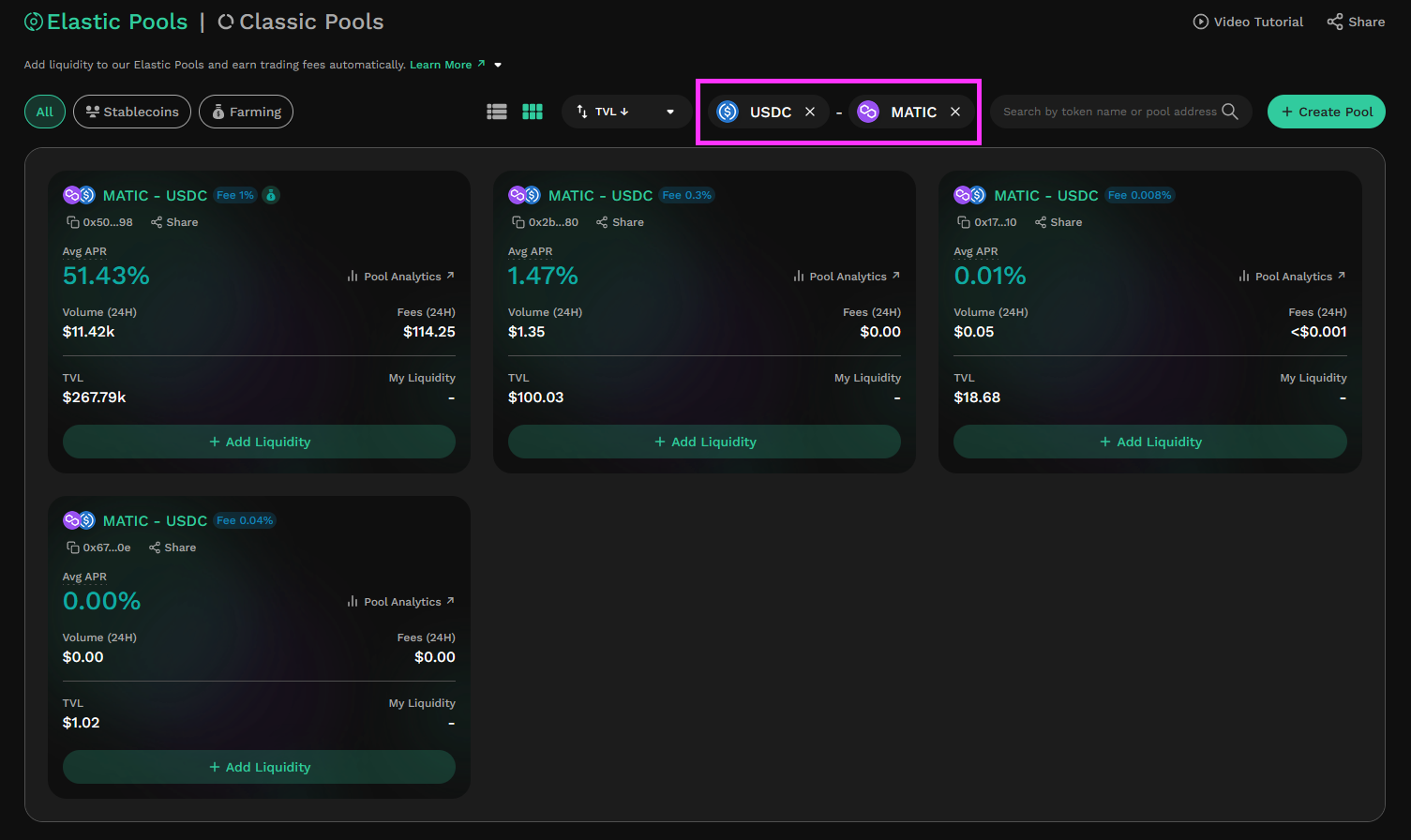Click the search magnifier icon

click(x=1230, y=112)
